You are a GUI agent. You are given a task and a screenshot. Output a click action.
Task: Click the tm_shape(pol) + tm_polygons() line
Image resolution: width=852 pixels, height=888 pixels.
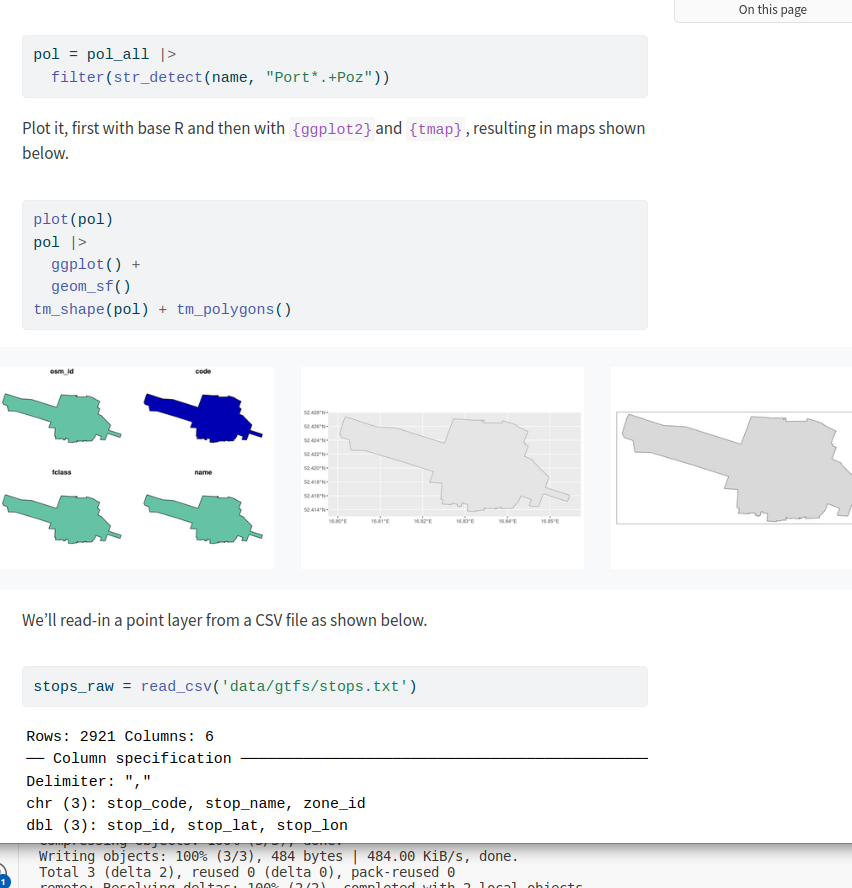(162, 309)
